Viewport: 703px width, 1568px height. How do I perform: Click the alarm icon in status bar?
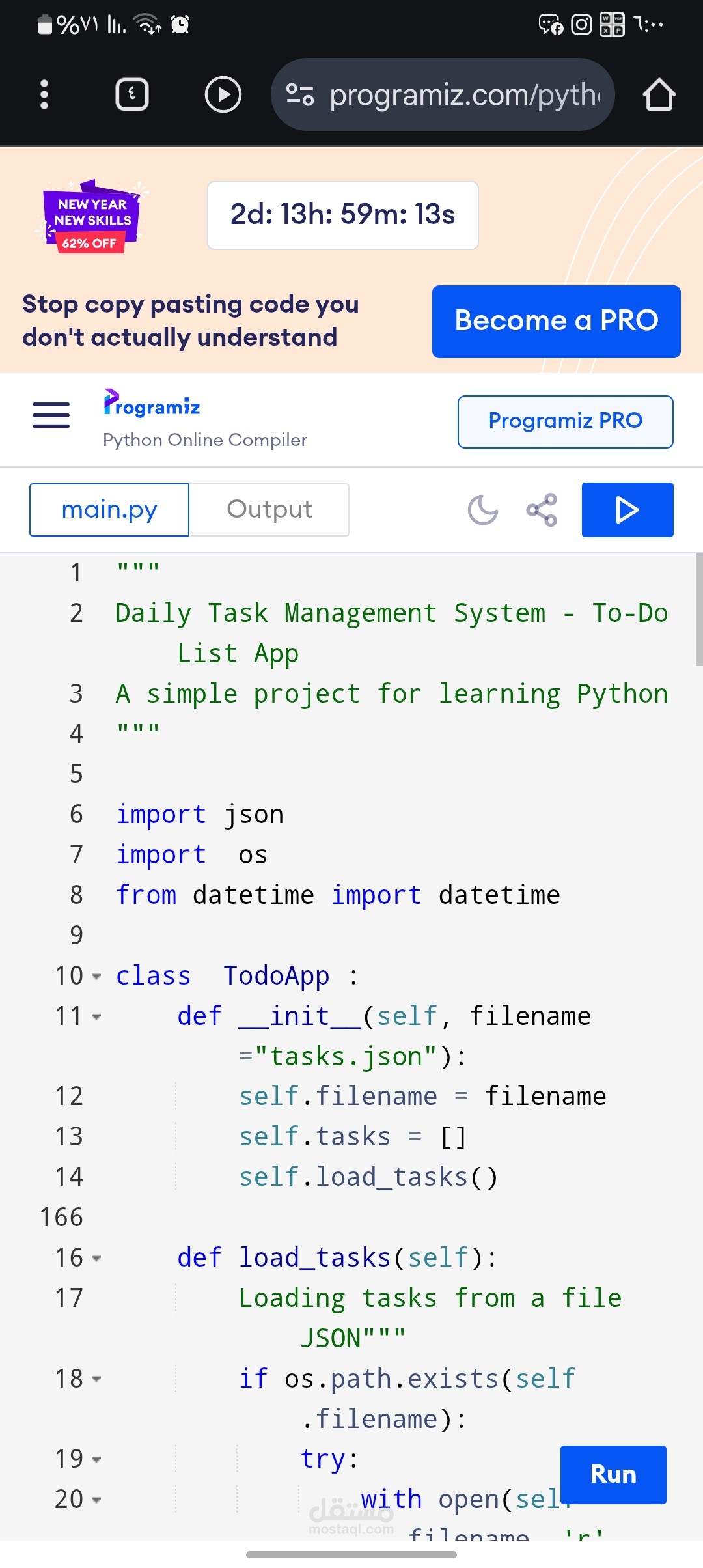pyautogui.click(x=180, y=25)
